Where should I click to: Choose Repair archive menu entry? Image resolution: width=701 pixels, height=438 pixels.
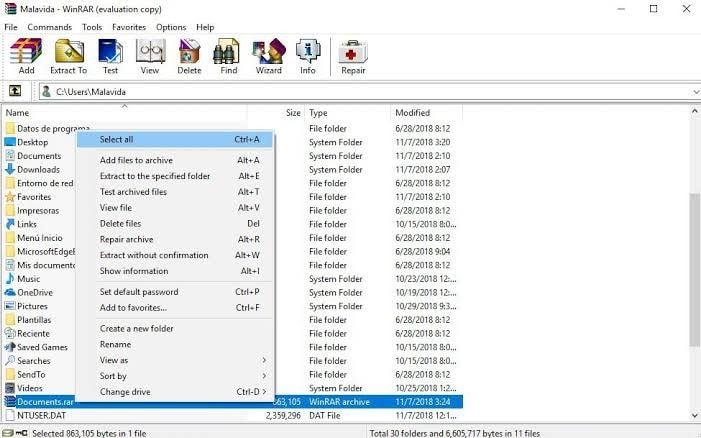(175, 240)
